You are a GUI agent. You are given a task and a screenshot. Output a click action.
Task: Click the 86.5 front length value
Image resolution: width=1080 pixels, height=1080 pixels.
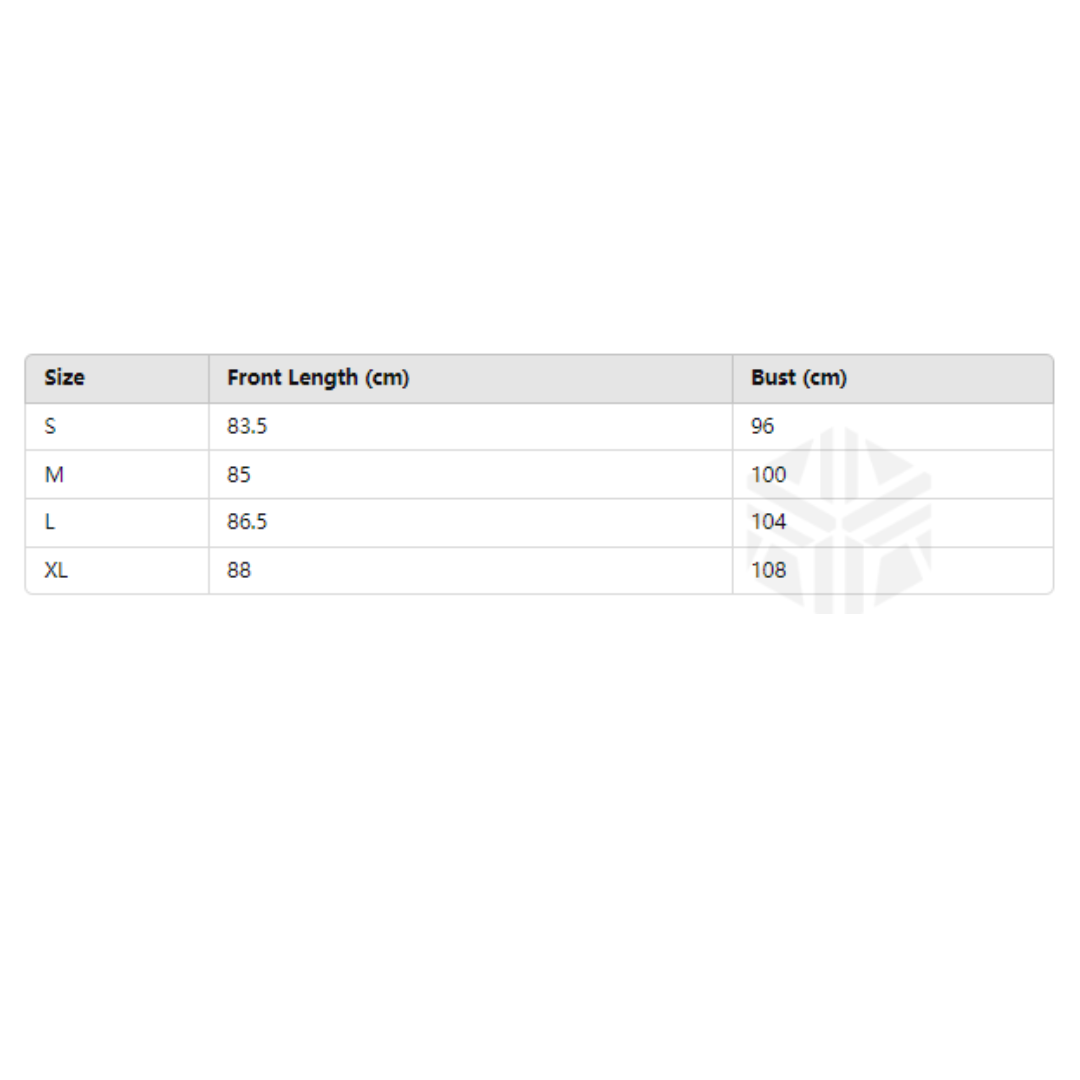click(247, 523)
